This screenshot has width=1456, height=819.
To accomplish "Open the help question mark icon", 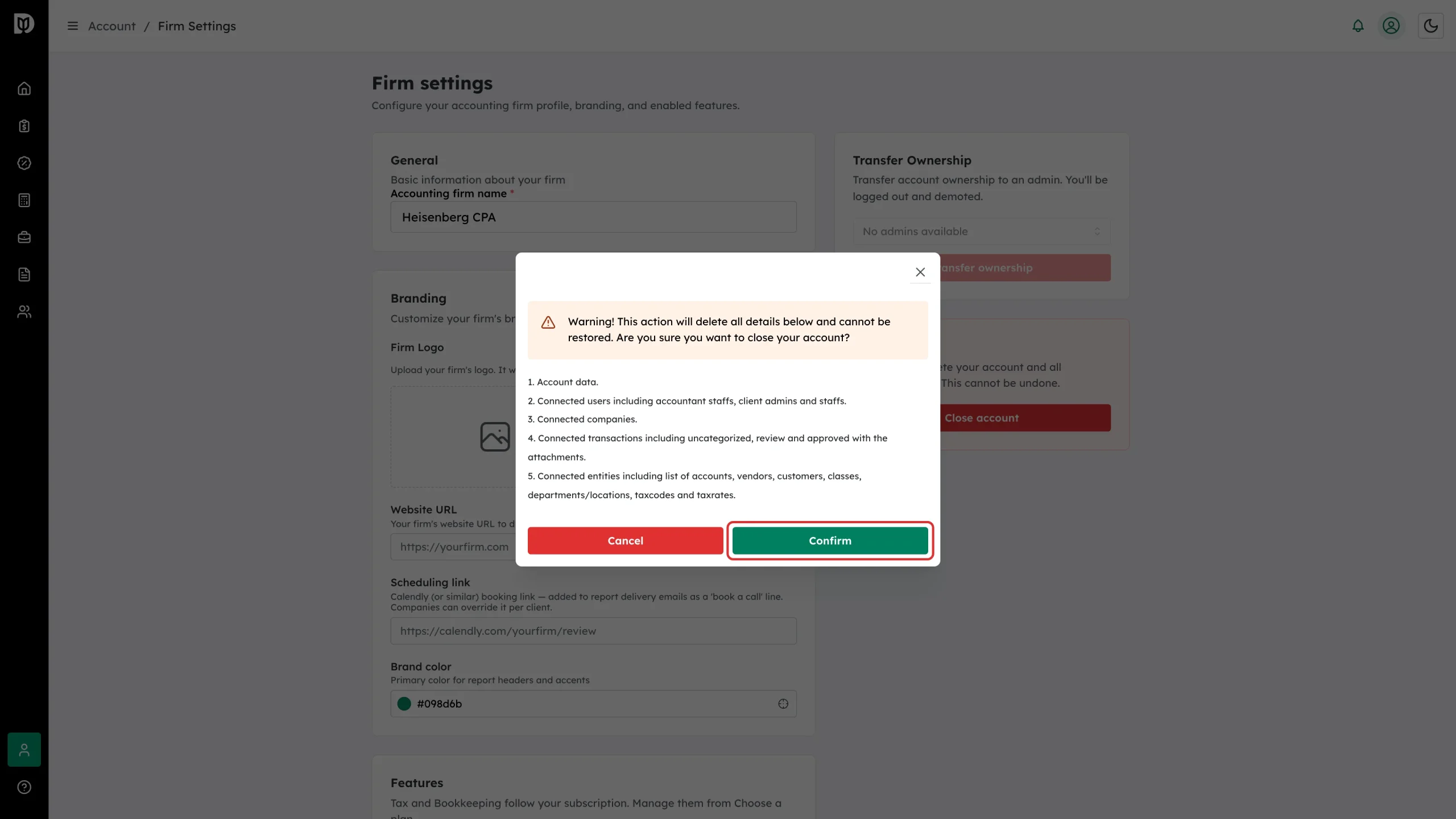I will (24, 787).
